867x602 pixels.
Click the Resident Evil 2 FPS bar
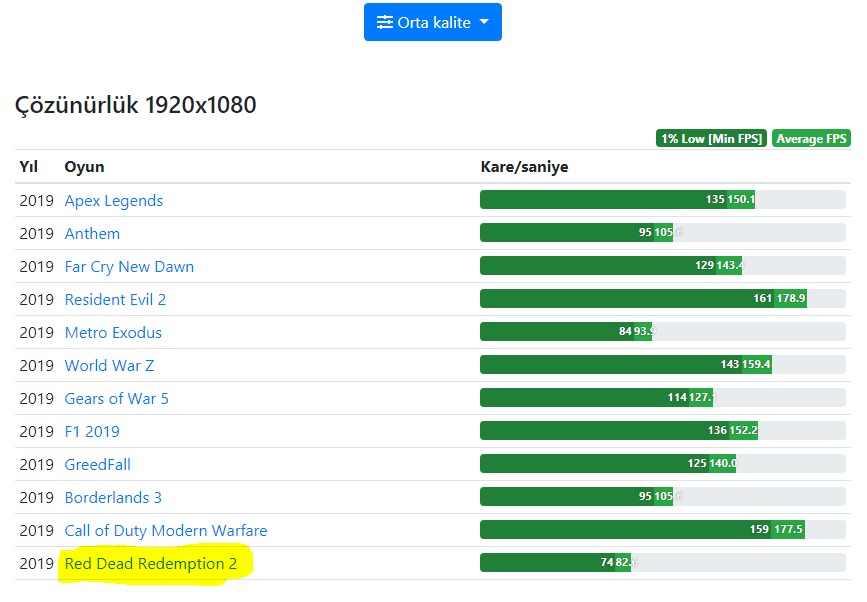click(662, 299)
